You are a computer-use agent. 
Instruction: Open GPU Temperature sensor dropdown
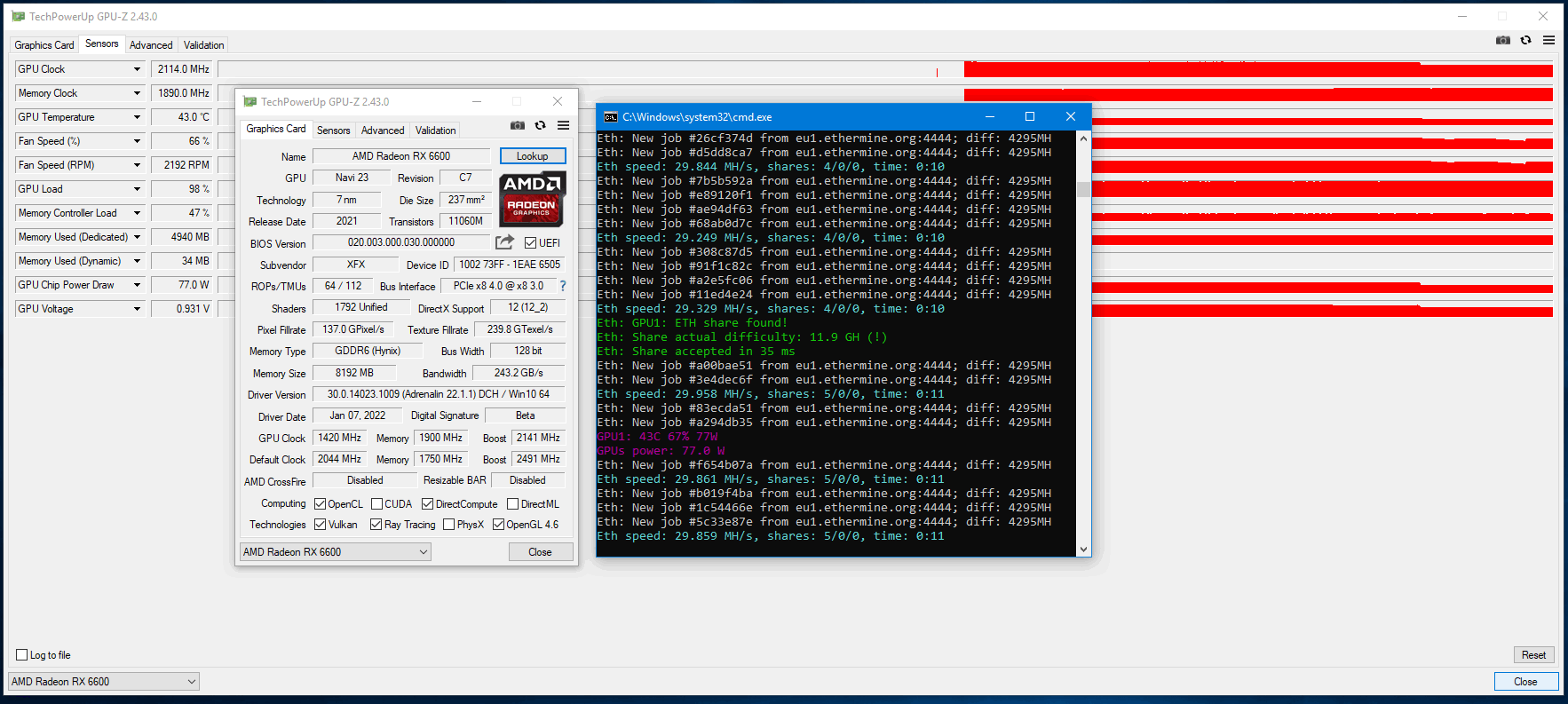[137, 117]
